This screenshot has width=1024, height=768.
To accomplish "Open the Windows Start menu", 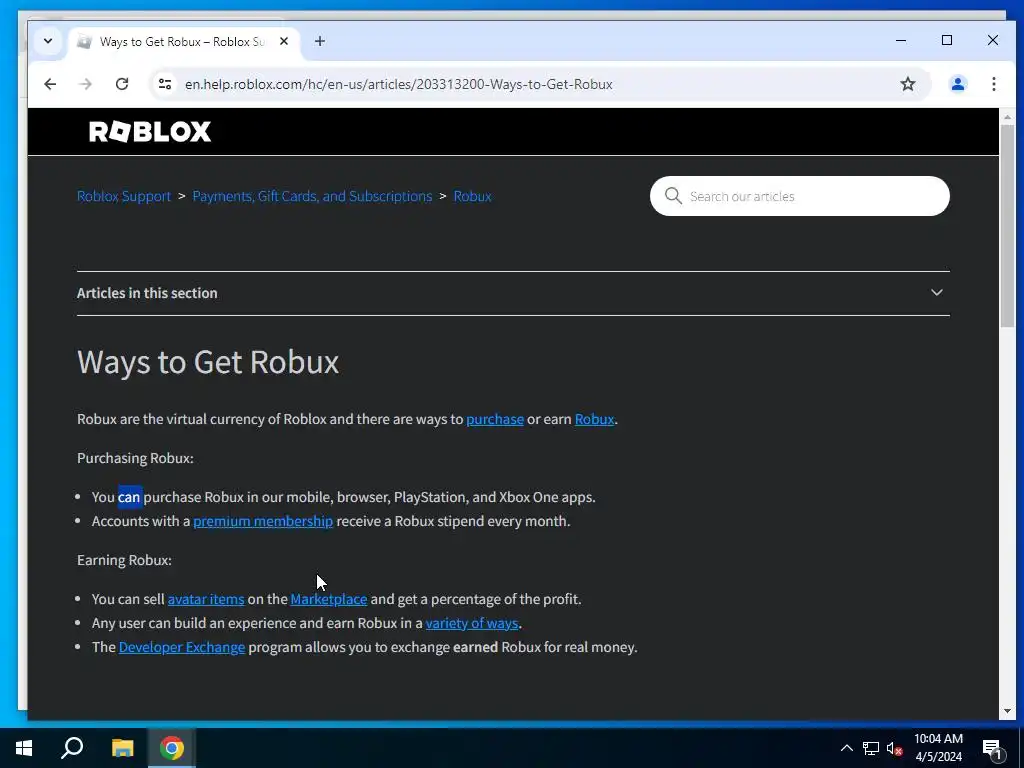I will (x=24, y=748).
